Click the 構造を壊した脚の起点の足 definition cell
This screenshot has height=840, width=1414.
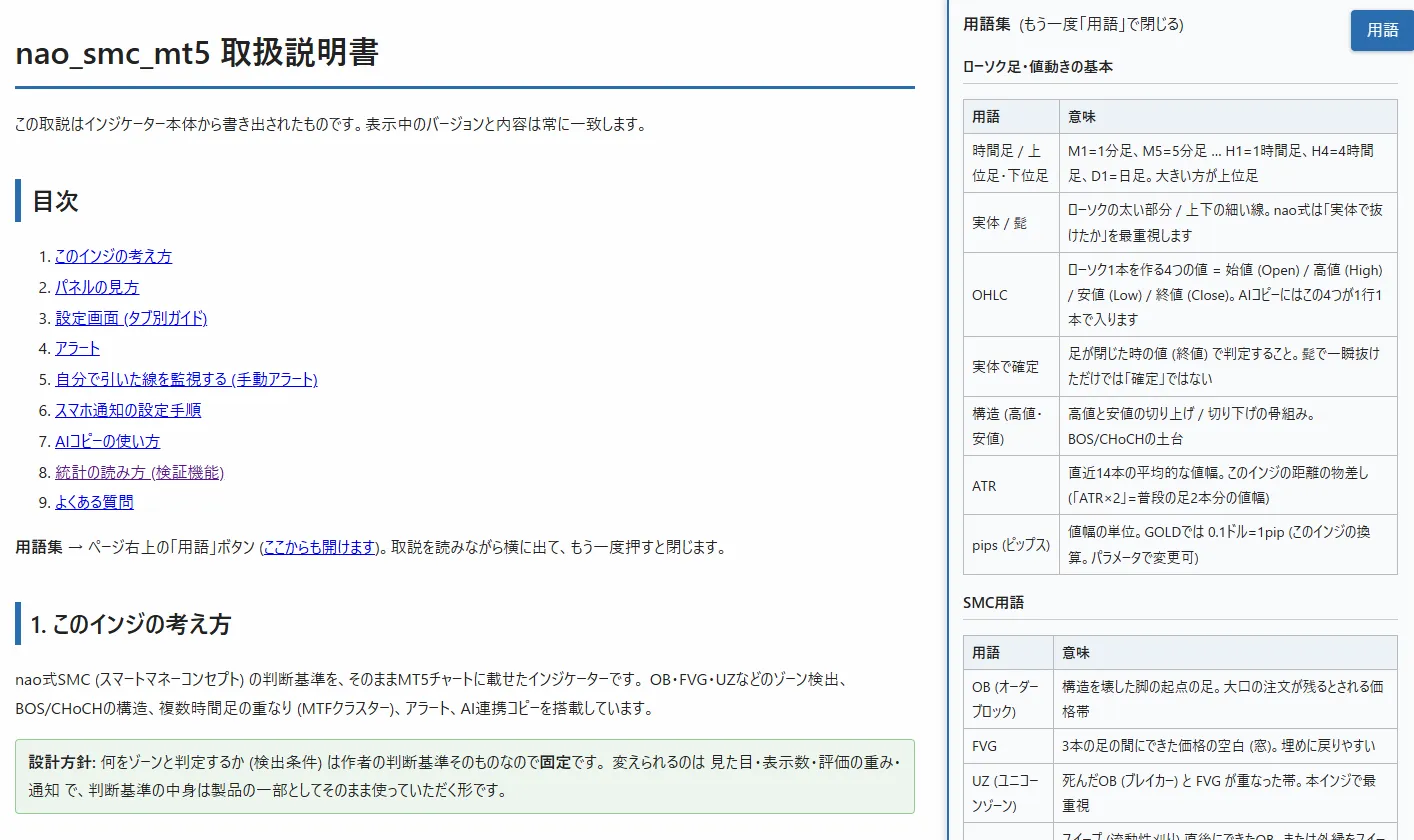pos(1225,699)
